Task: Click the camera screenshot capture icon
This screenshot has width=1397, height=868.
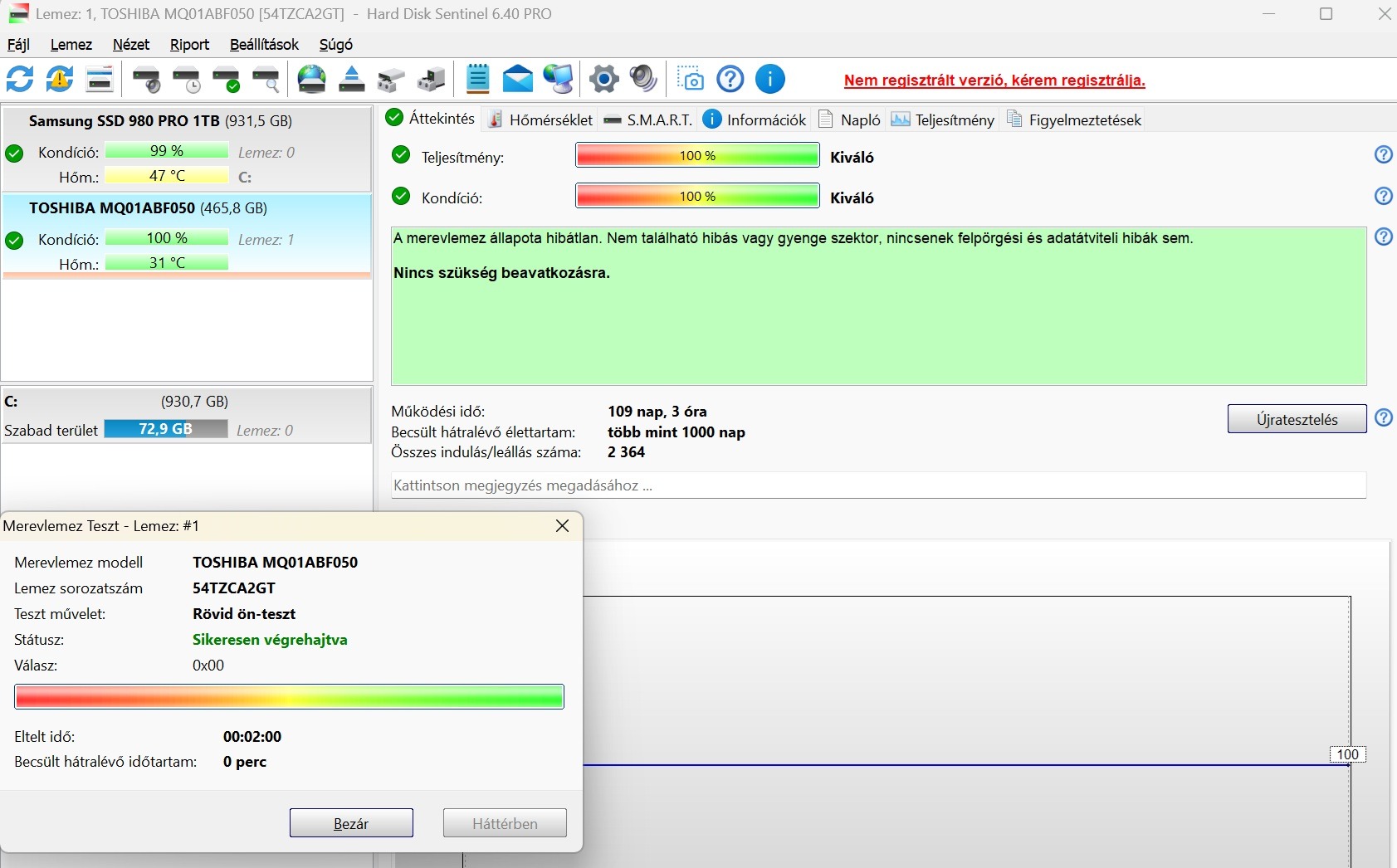Action: point(691,80)
